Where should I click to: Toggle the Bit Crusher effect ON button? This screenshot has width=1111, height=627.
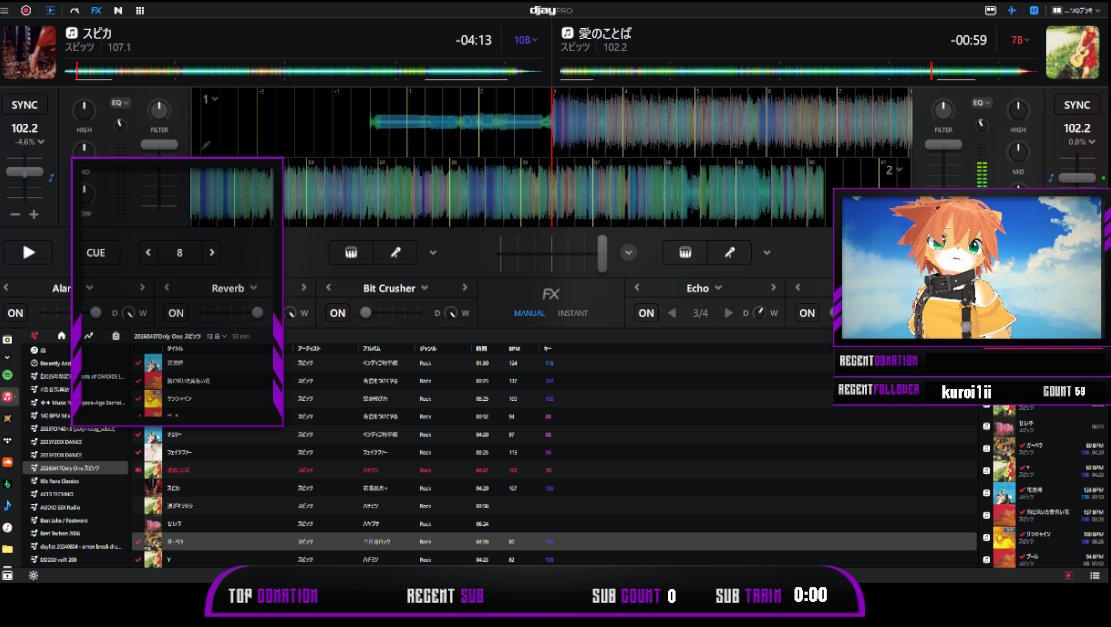[338, 312]
